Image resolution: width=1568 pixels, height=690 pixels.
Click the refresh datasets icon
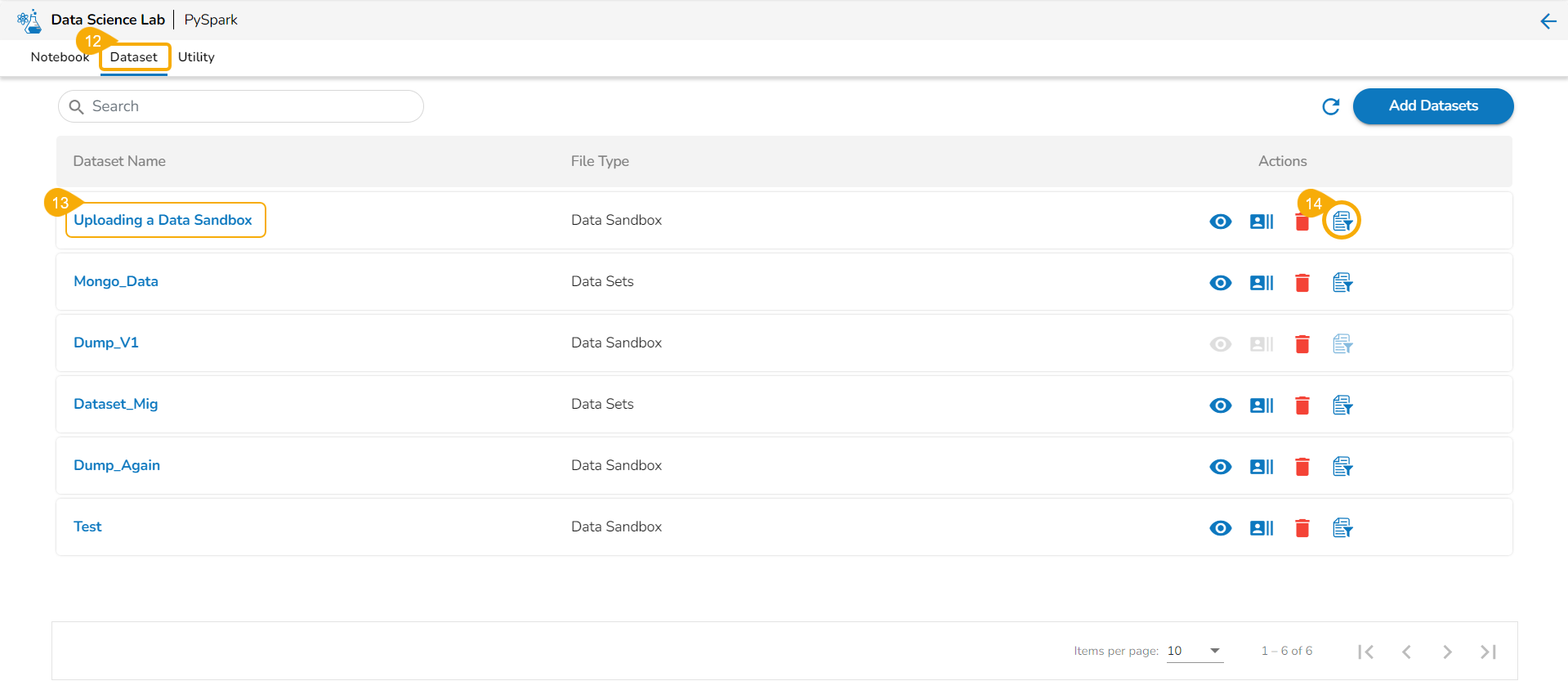pyautogui.click(x=1330, y=106)
